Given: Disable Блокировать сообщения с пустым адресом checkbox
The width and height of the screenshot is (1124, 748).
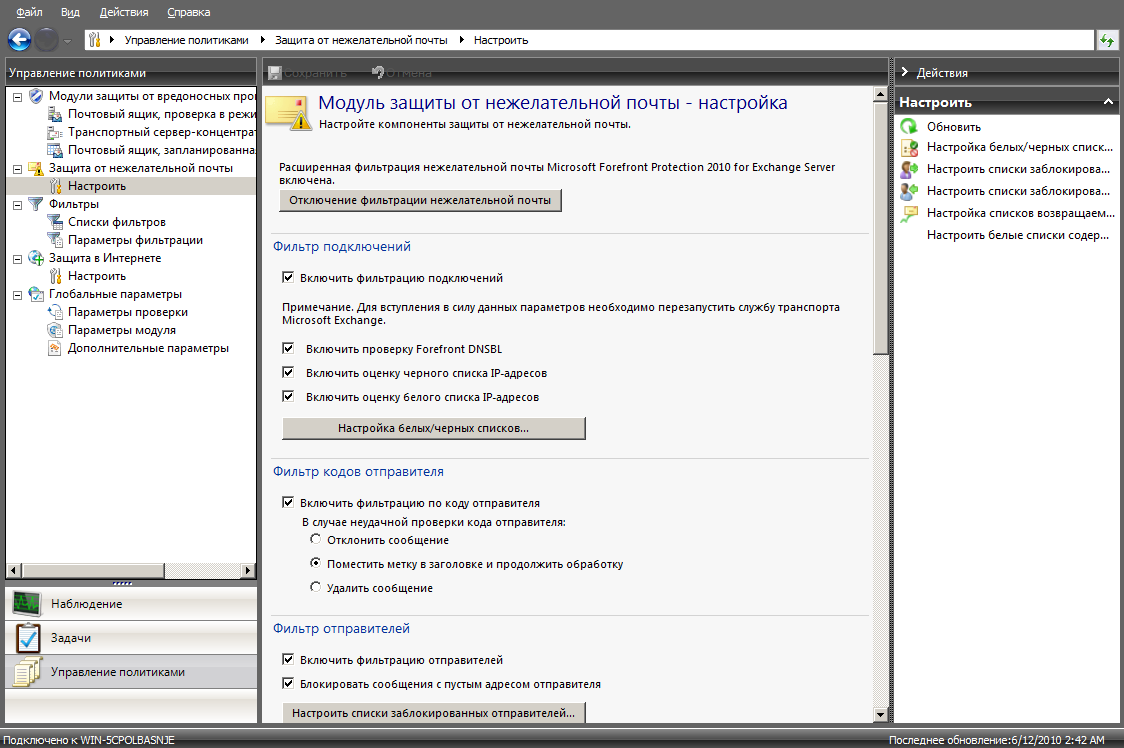Looking at the screenshot, I should [x=288, y=685].
